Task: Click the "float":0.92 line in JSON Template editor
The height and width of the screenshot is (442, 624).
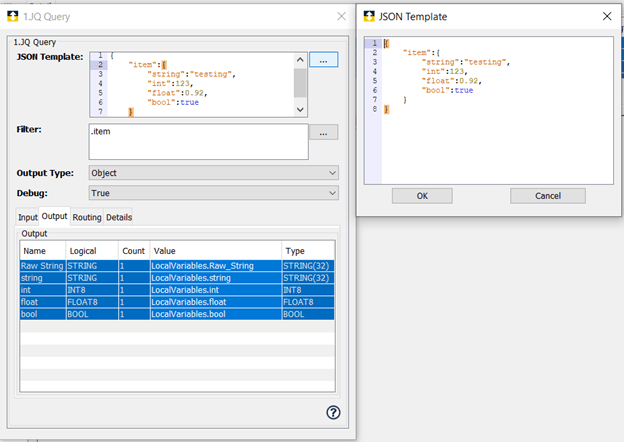Action: [452, 81]
